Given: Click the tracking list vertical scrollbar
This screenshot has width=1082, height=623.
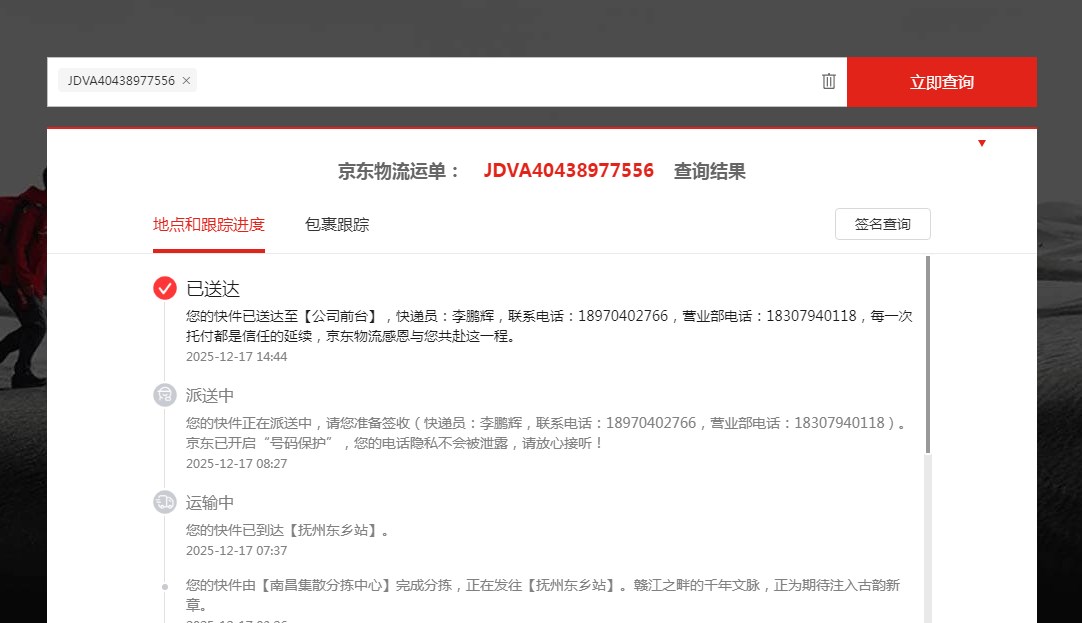Looking at the screenshot, I should coord(927,355).
